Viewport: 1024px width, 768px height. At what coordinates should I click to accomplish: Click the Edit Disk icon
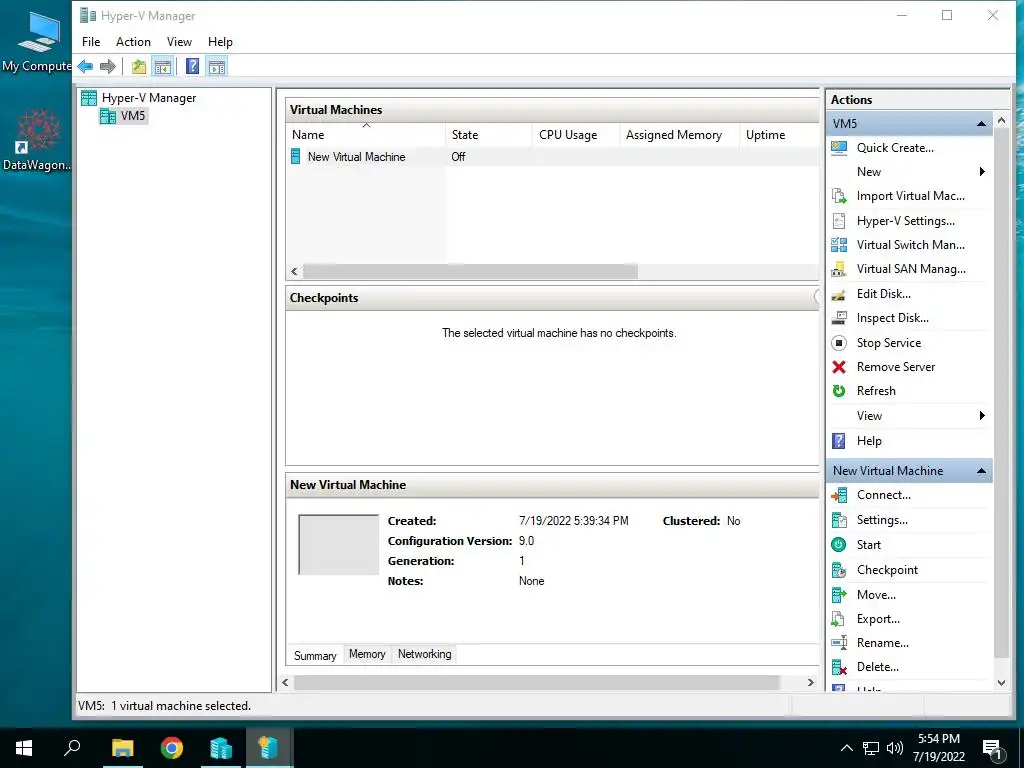coord(839,294)
